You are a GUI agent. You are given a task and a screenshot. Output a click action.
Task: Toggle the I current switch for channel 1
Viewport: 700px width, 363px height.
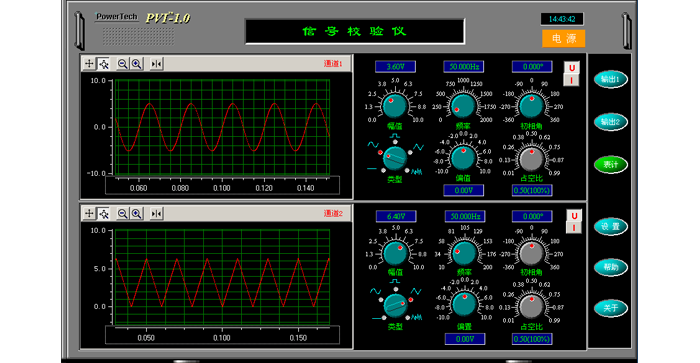(571, 80)
